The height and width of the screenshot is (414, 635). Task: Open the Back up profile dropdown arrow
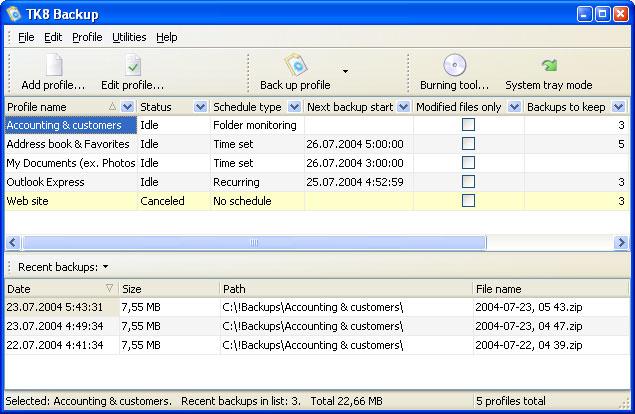point(345,71)
